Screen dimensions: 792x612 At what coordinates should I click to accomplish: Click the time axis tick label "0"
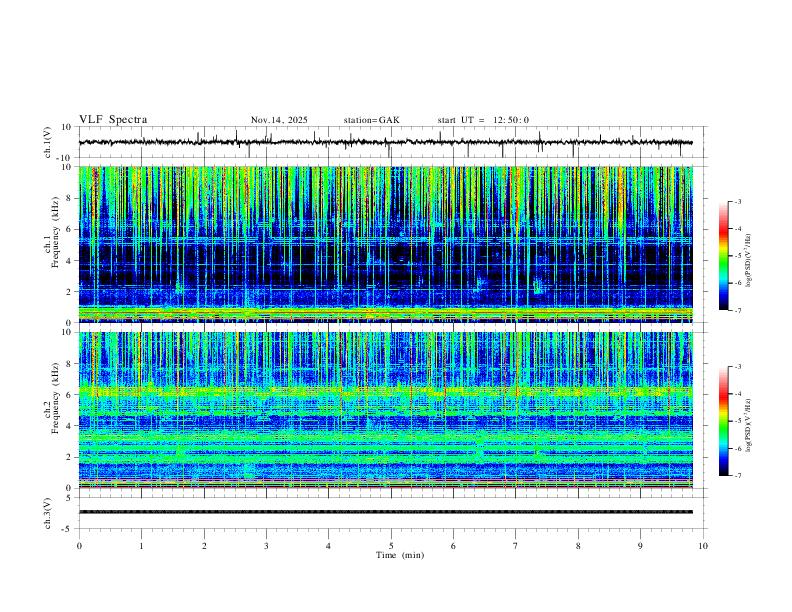[x=79, y=546]
